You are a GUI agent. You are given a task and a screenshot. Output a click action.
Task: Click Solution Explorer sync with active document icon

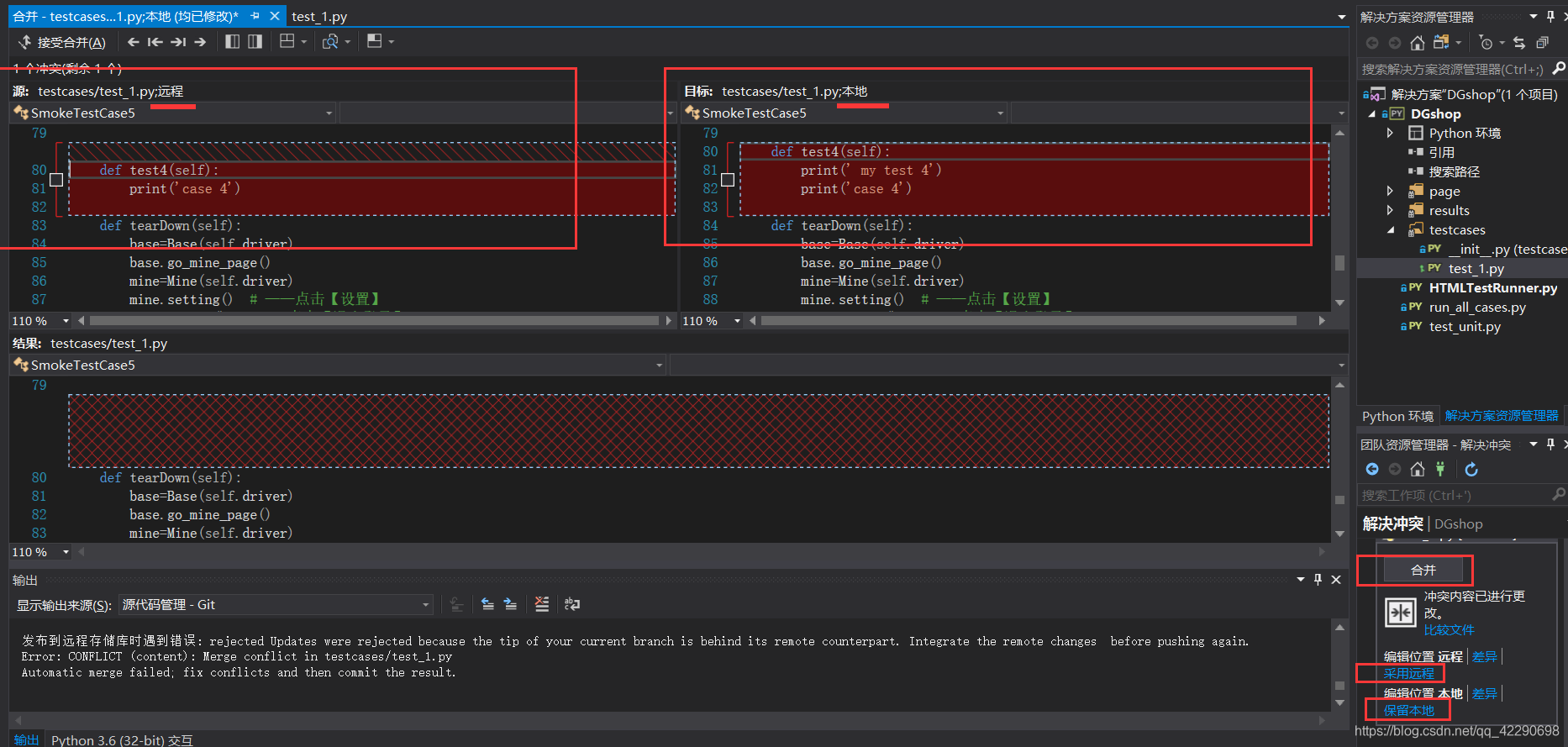tap(1519, 43)
